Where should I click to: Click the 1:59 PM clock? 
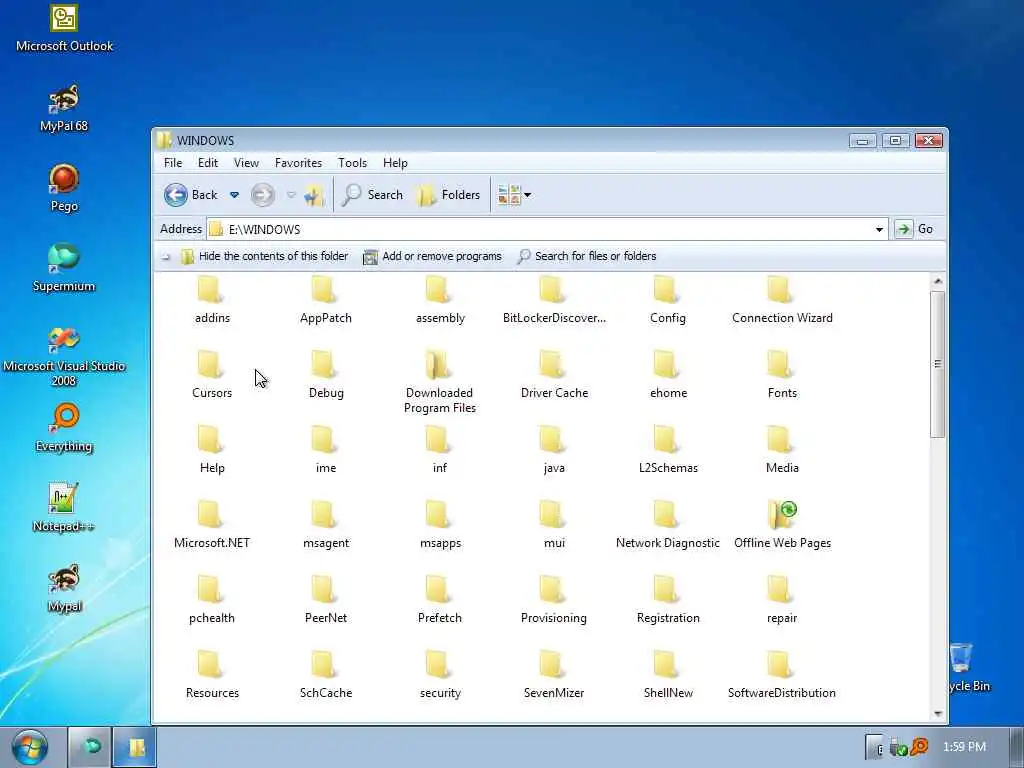click(964, 746)
